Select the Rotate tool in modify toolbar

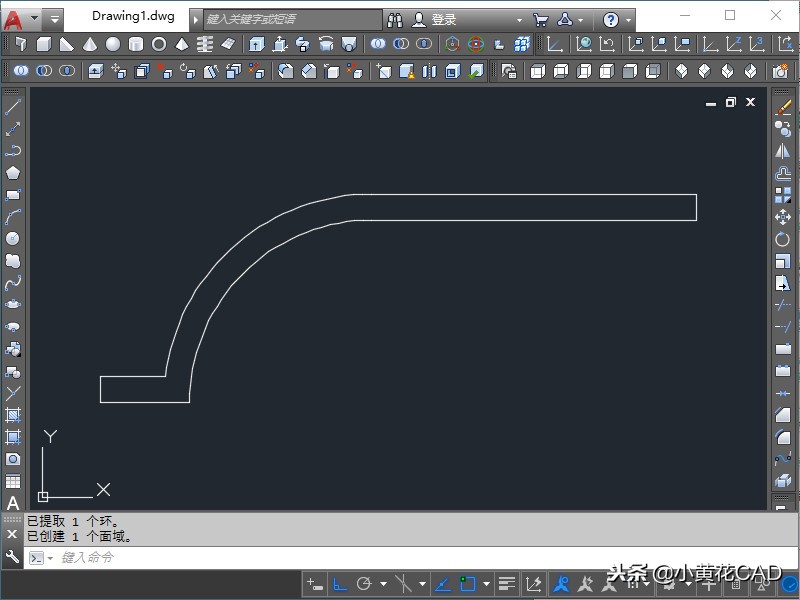click(783, 239)
